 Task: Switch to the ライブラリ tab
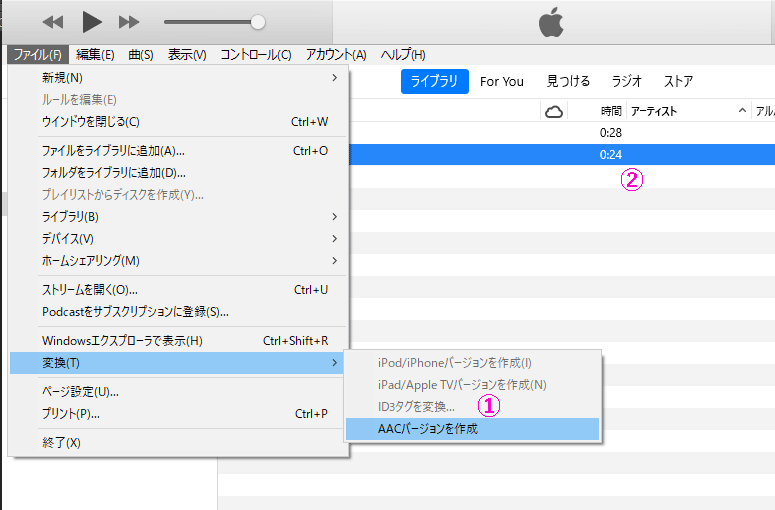(434, 81)
